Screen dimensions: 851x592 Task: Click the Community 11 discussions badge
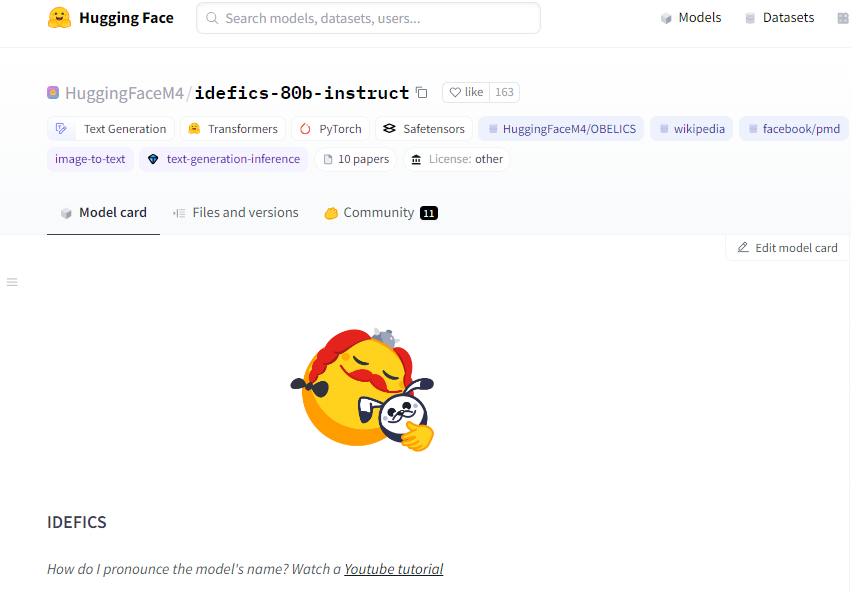(429, 213)
